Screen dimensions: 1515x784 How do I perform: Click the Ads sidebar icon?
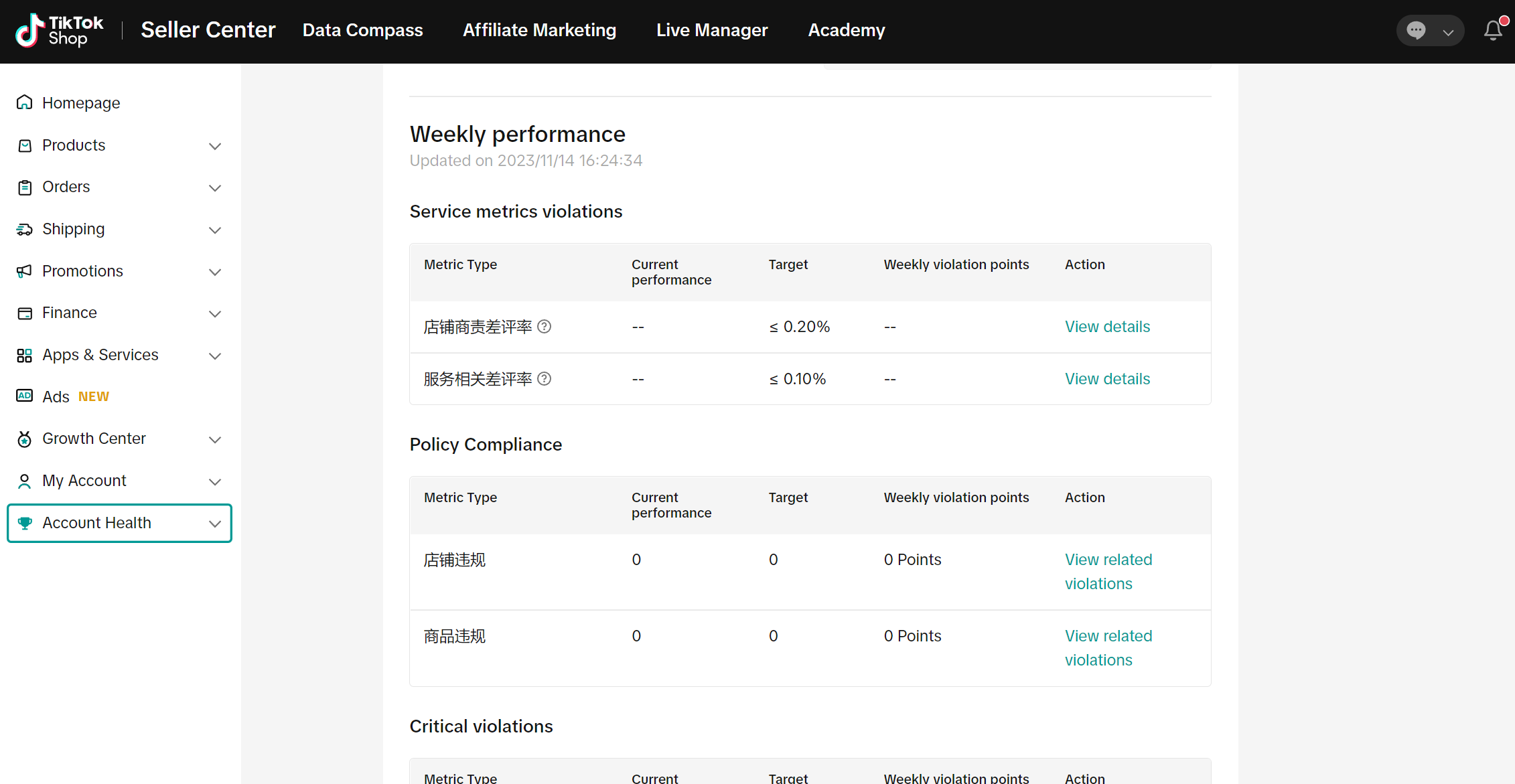pyautogui.click(x=25, y=396)
